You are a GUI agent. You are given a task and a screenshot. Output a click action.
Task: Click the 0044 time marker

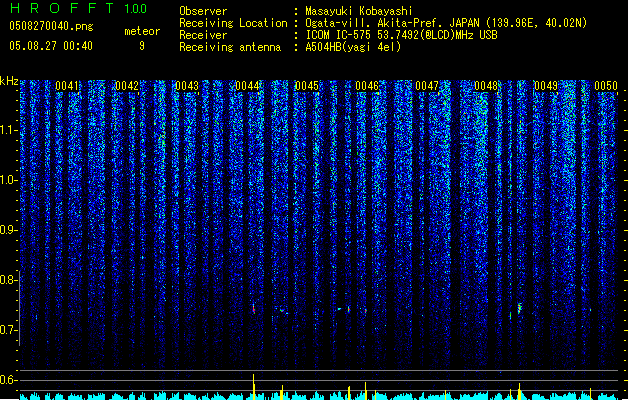click(247, 86)
